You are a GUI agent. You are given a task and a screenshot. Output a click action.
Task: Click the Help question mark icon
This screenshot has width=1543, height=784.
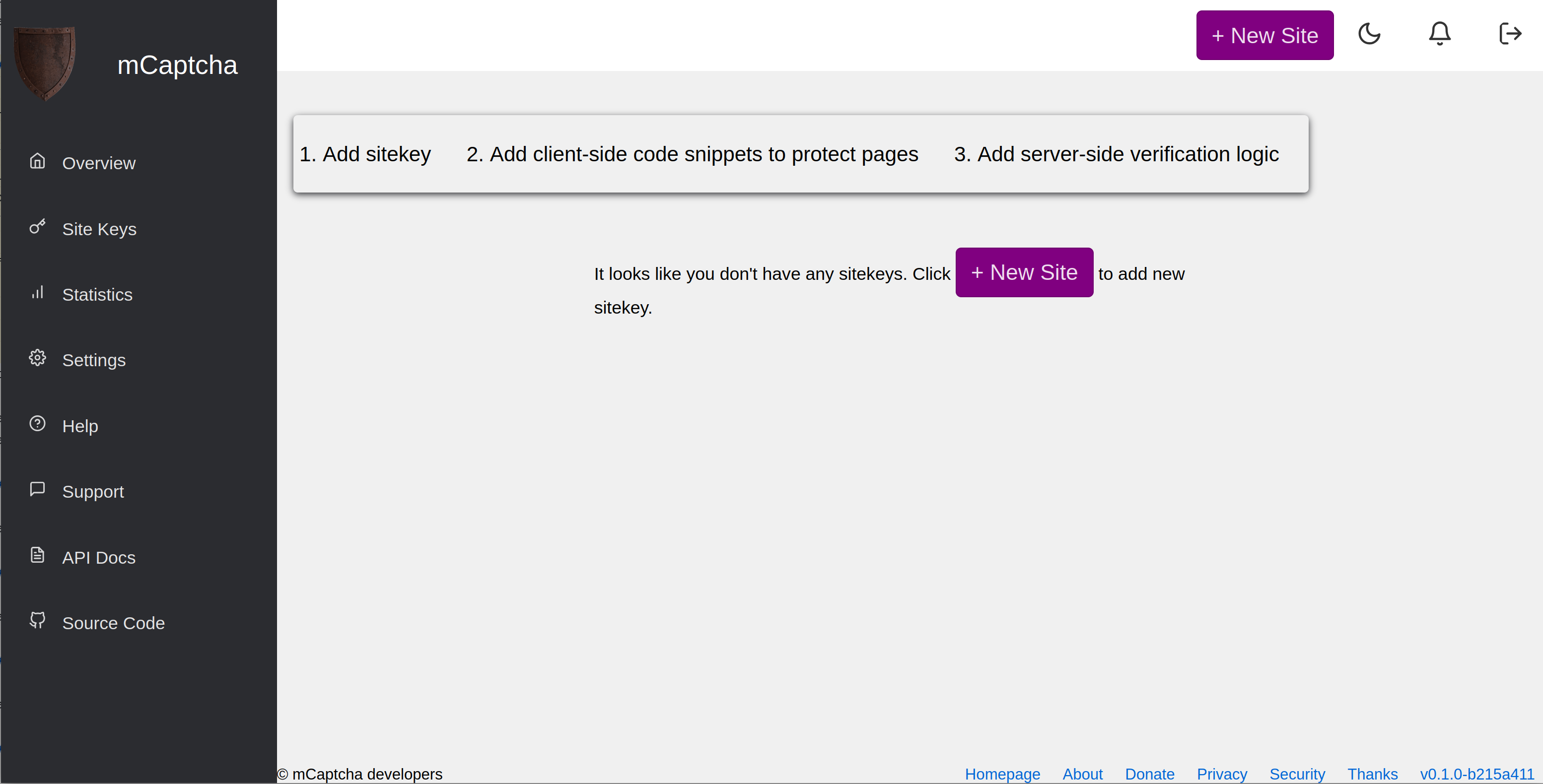pyautogui.click(x=37, y=424)
